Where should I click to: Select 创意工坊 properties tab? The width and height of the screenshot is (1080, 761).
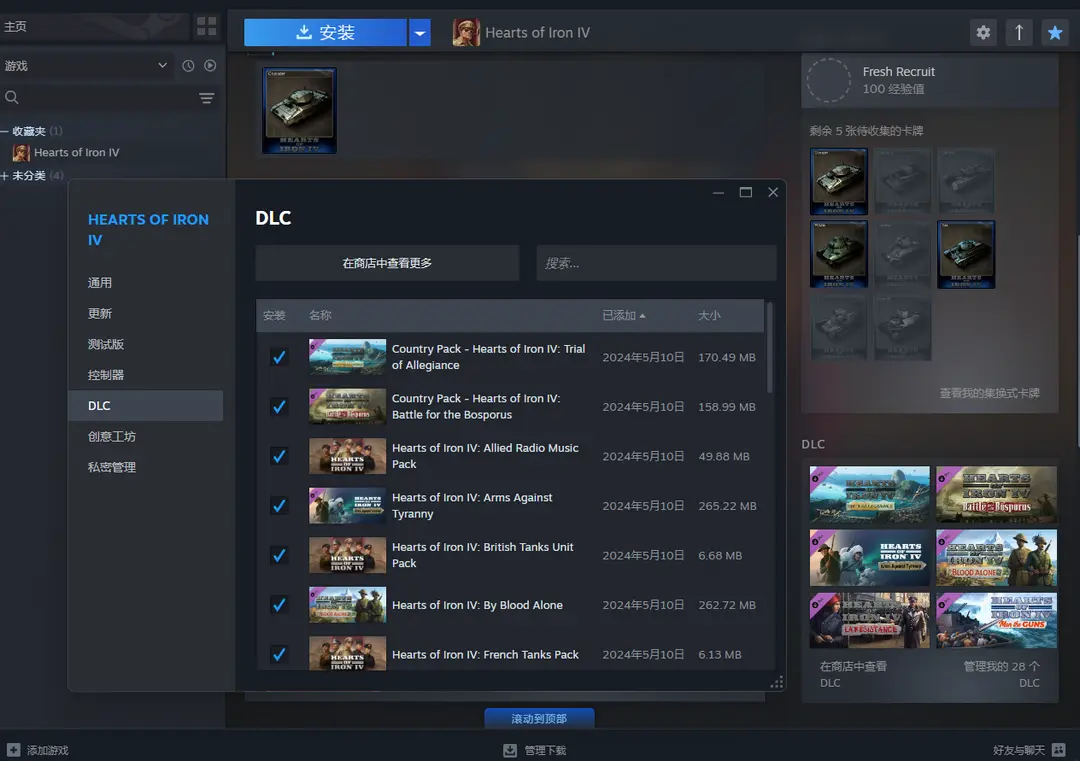point(145,437)
